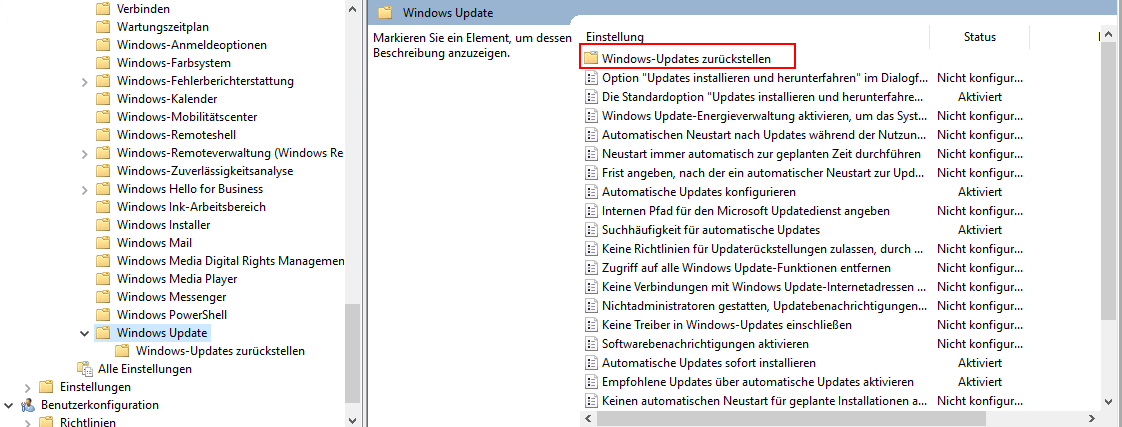Expand the Windows Hello for Business node

tap(85, 189)
